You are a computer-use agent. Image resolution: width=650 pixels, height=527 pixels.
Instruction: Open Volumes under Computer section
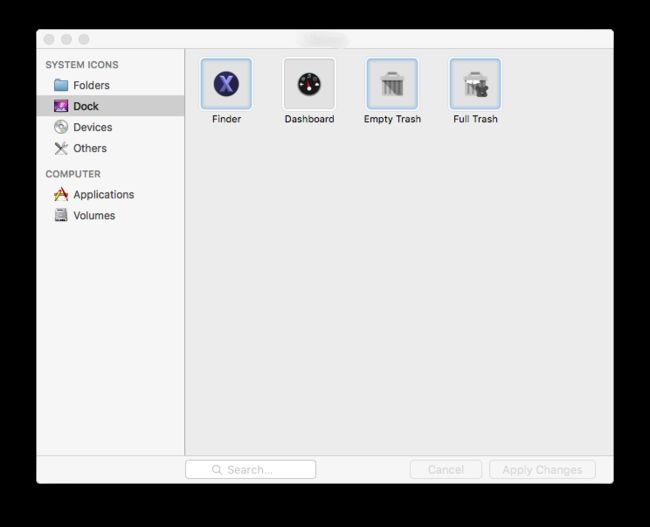(110, 215)
